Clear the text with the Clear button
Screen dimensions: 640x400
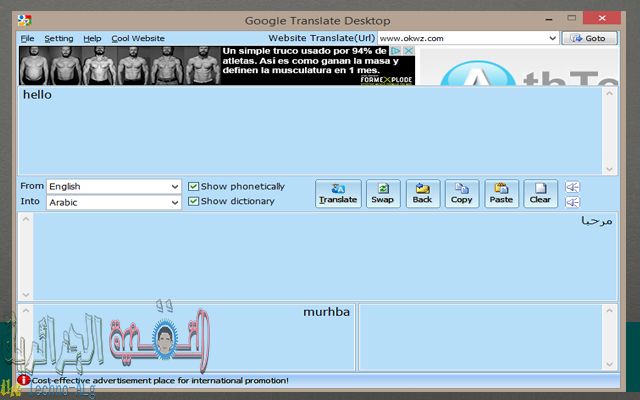(540, 193)
